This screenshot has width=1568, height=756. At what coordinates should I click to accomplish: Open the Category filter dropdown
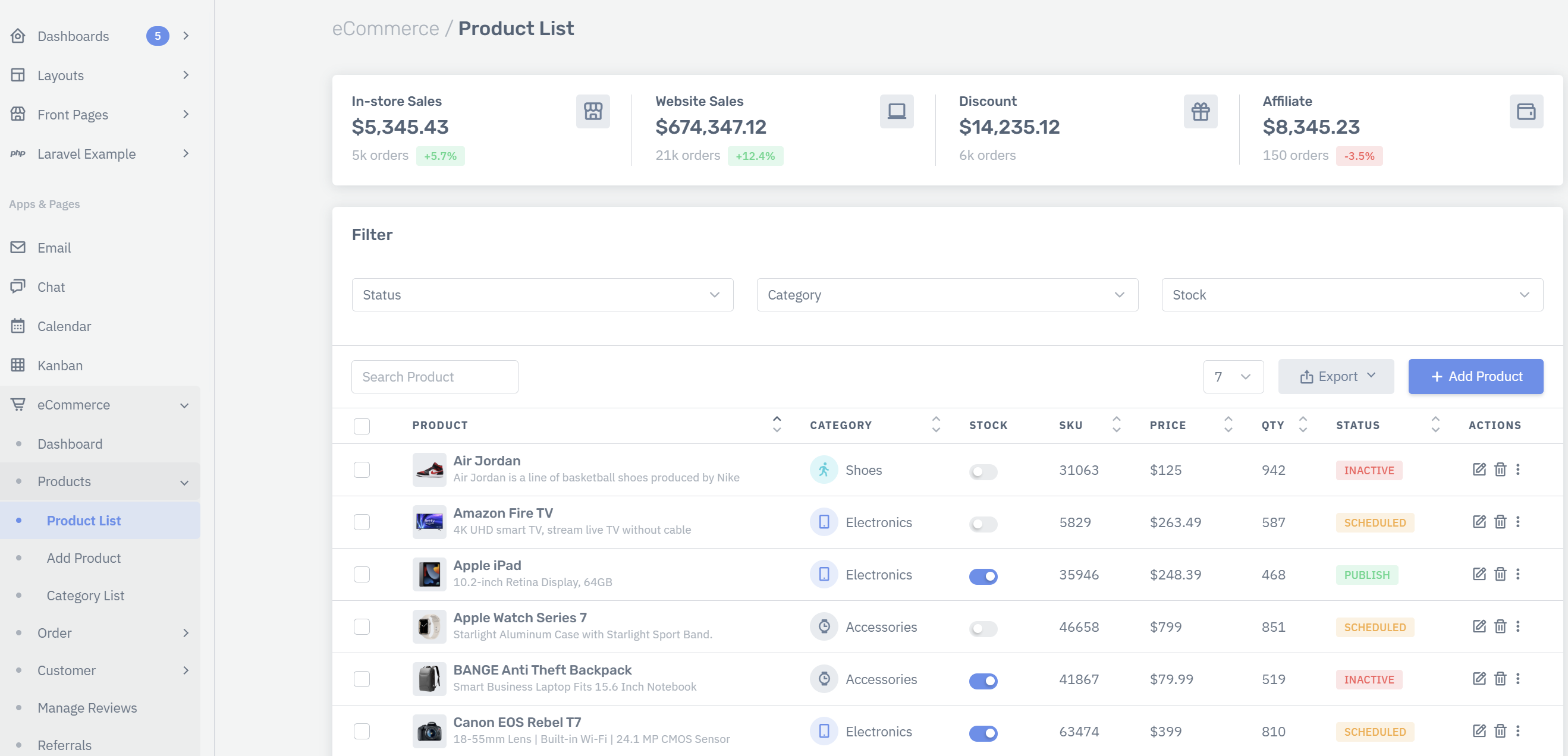pos(947,295)
